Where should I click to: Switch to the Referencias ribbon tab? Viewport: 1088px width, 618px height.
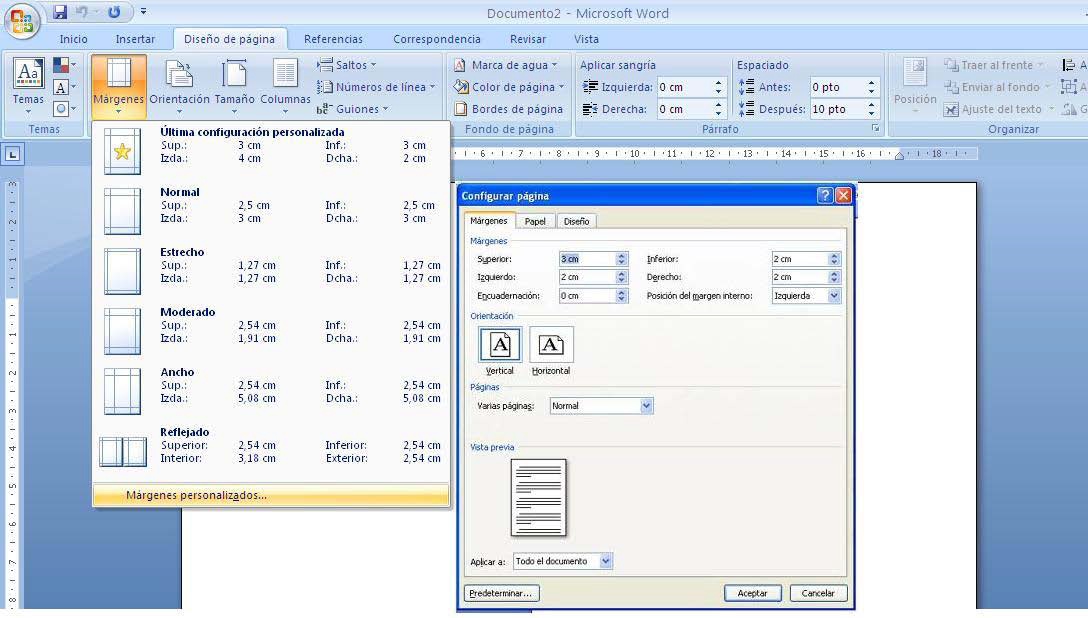[333, 40]
